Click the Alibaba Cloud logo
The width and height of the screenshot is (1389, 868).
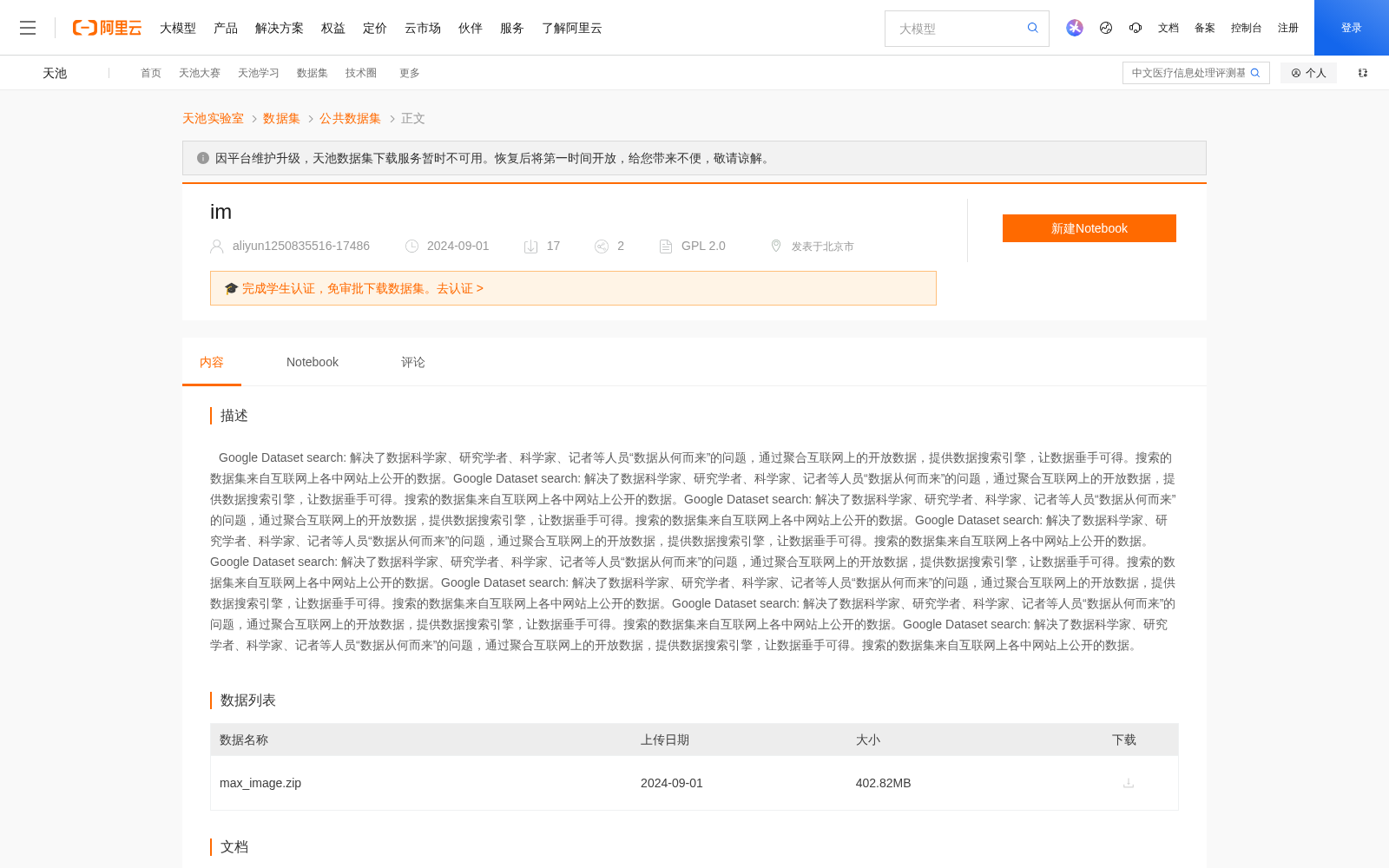pyautogui.click(x=107, y=28)
